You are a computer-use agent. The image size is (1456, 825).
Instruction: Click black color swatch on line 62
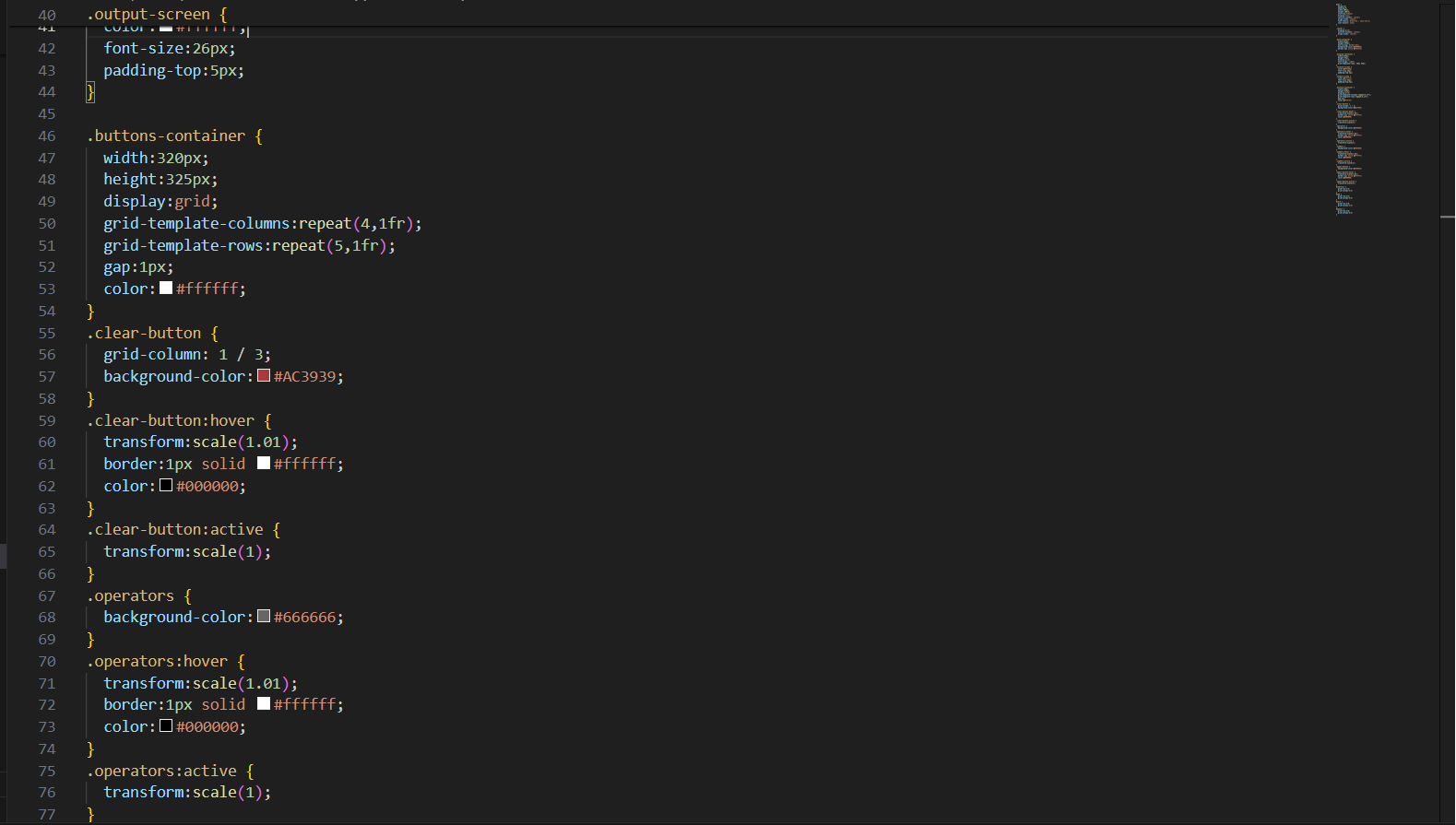pos(166,486)
